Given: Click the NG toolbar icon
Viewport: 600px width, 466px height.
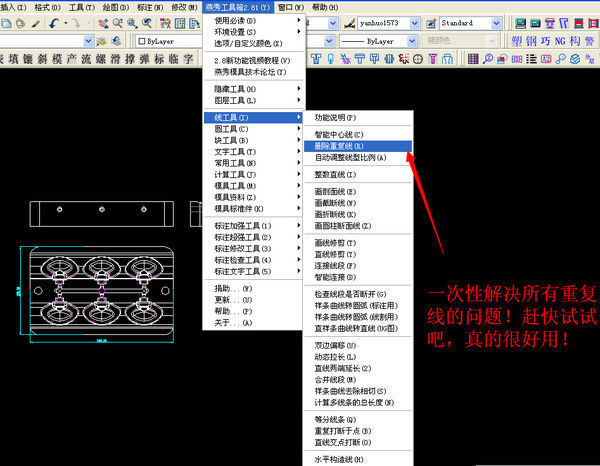Looking at the screenshot, I should pyautogui.click(x=560, y=41).
